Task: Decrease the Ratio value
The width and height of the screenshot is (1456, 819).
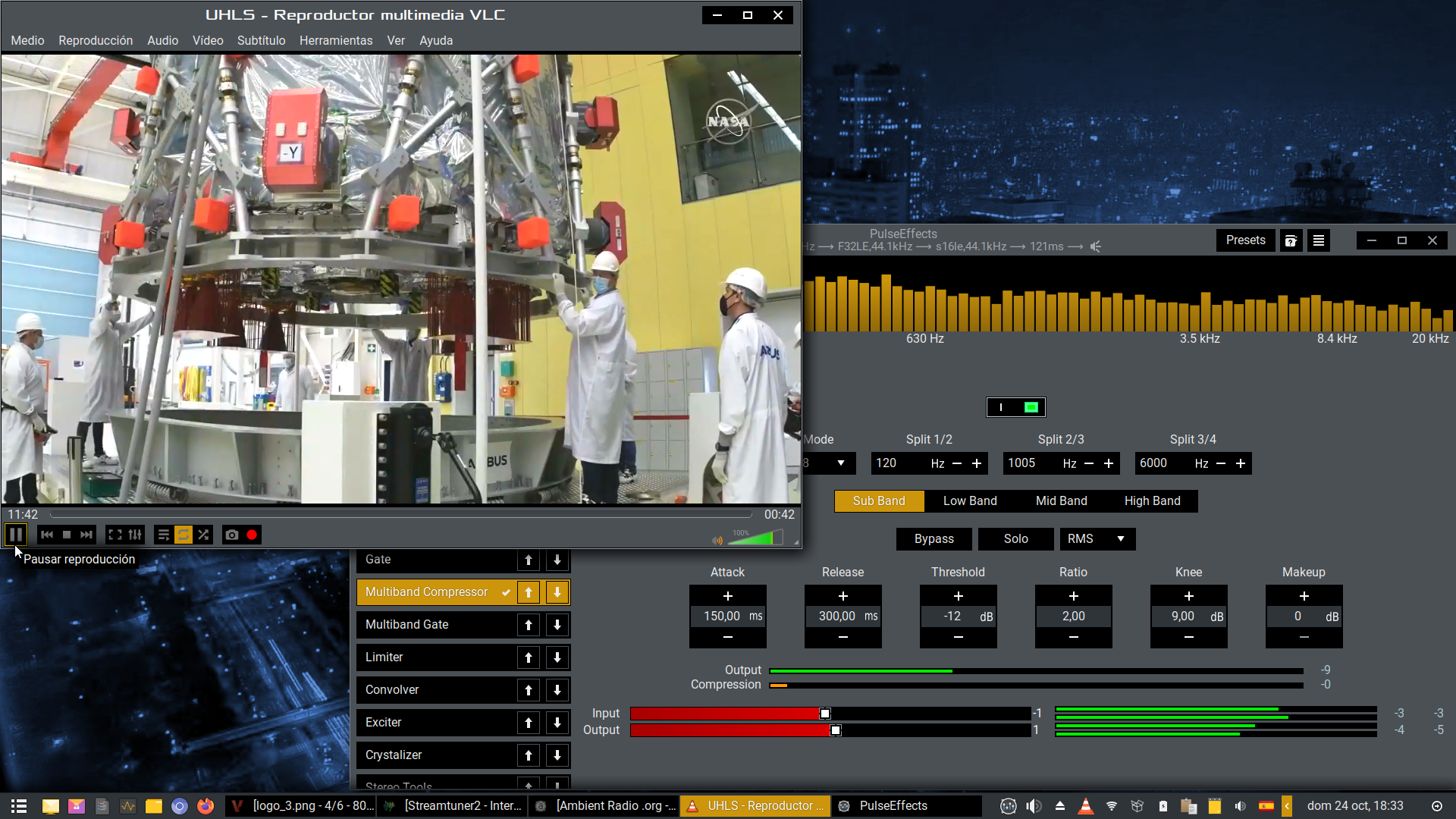Action: click(1074, 637)
